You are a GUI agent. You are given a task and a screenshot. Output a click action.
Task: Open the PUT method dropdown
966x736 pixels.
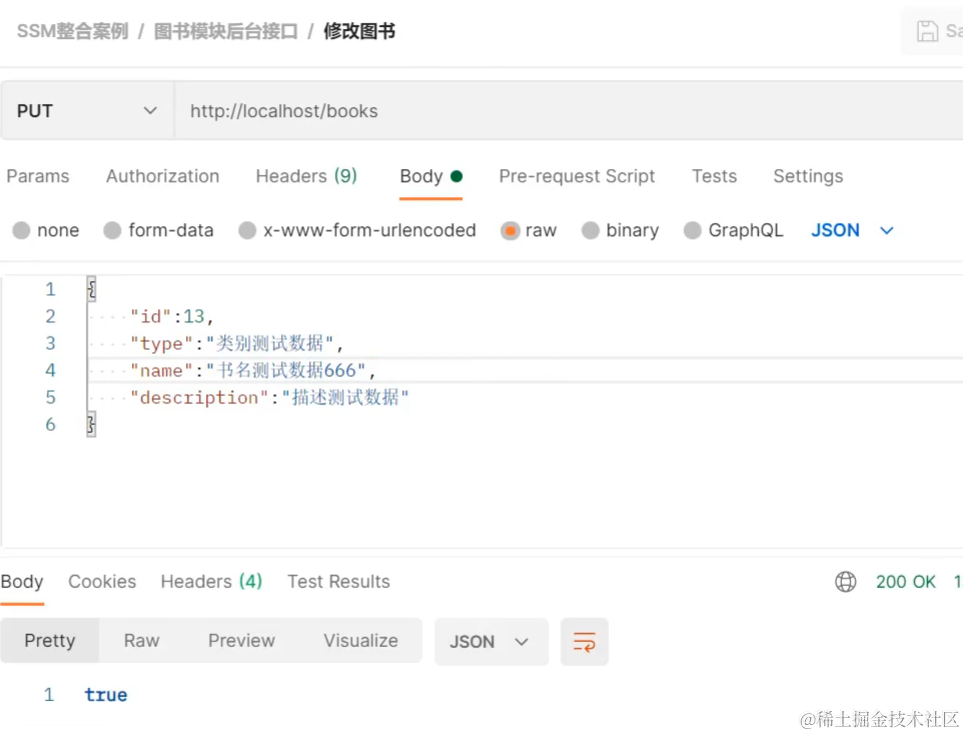point(87,111)
